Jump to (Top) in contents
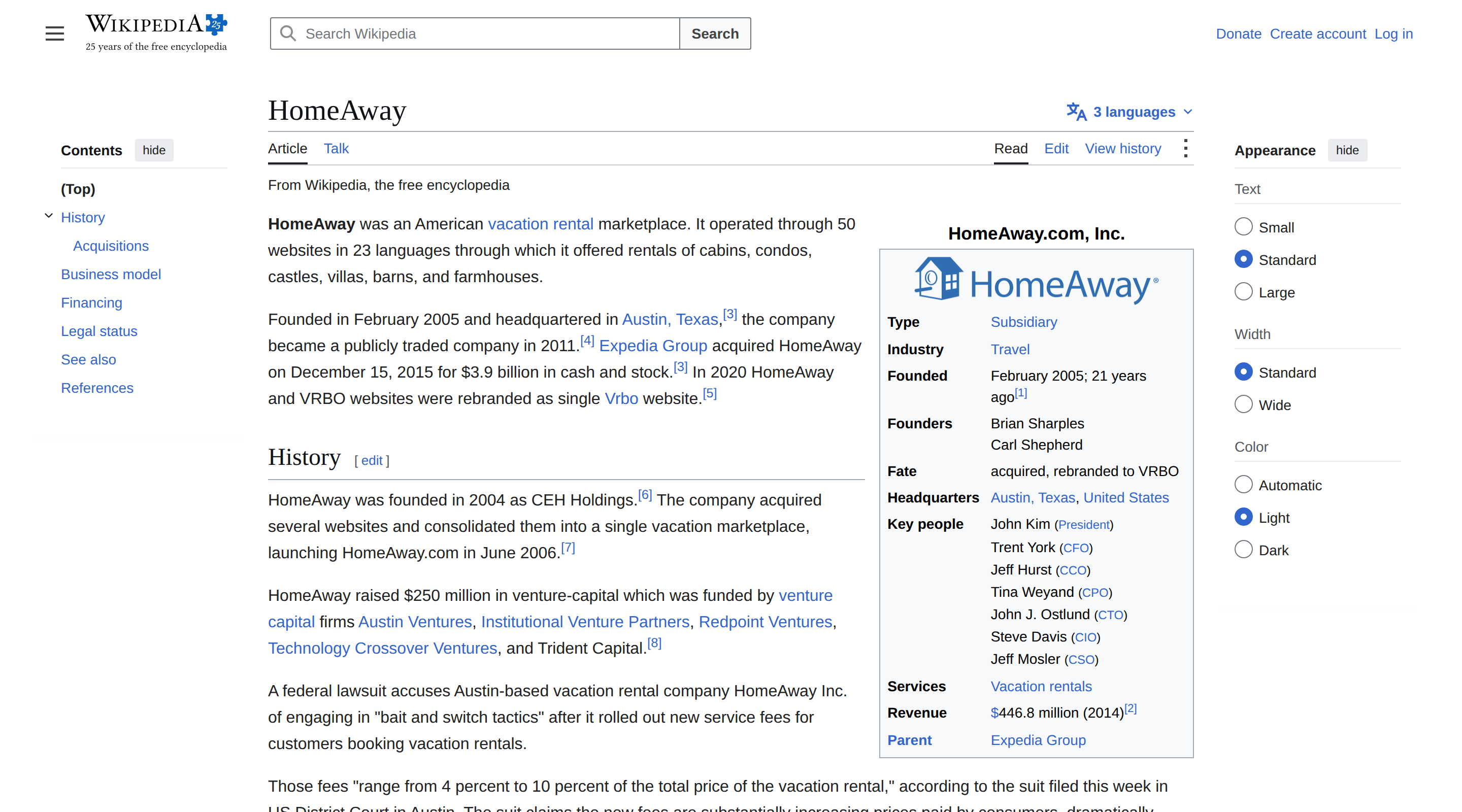Screen dimensions: 1462x812 click(x=78, y=189)
